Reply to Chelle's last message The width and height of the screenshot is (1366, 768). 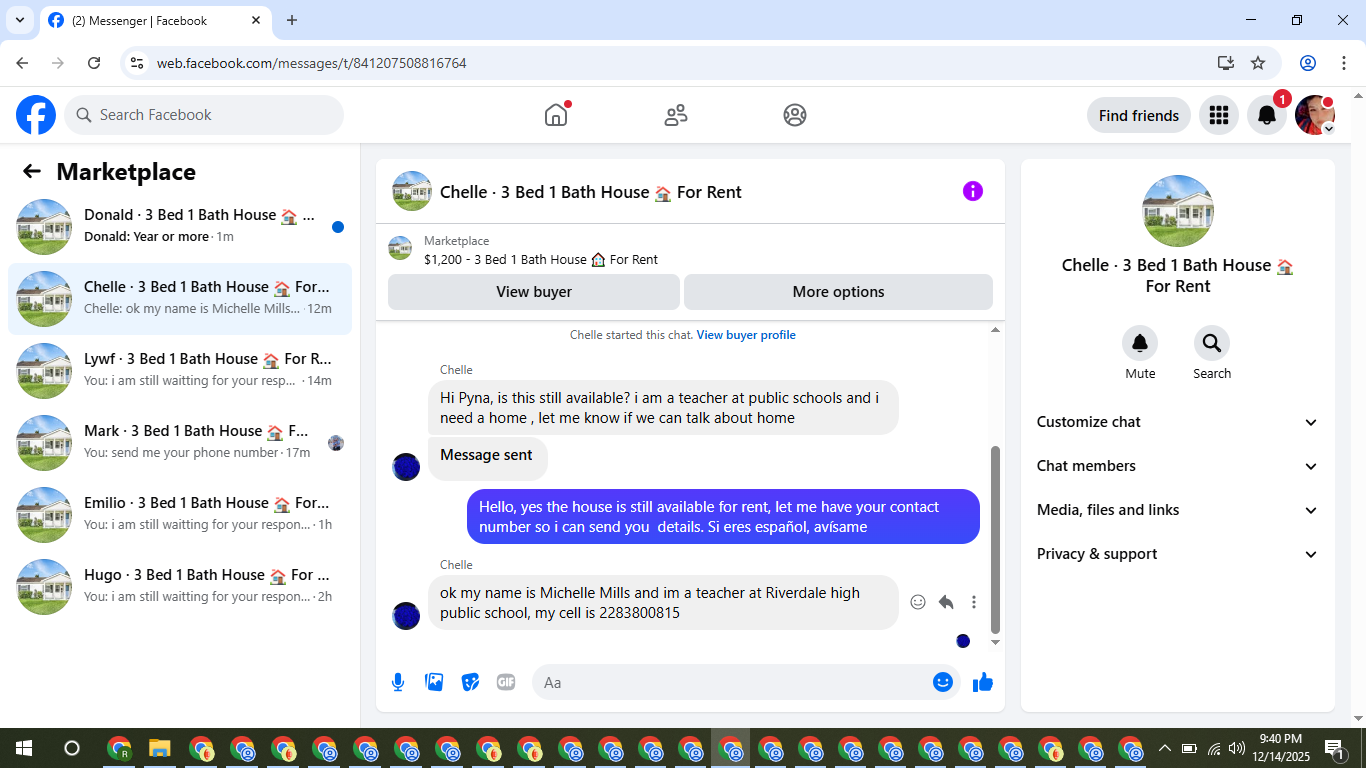pyautogui.click(x=946, y=602)
